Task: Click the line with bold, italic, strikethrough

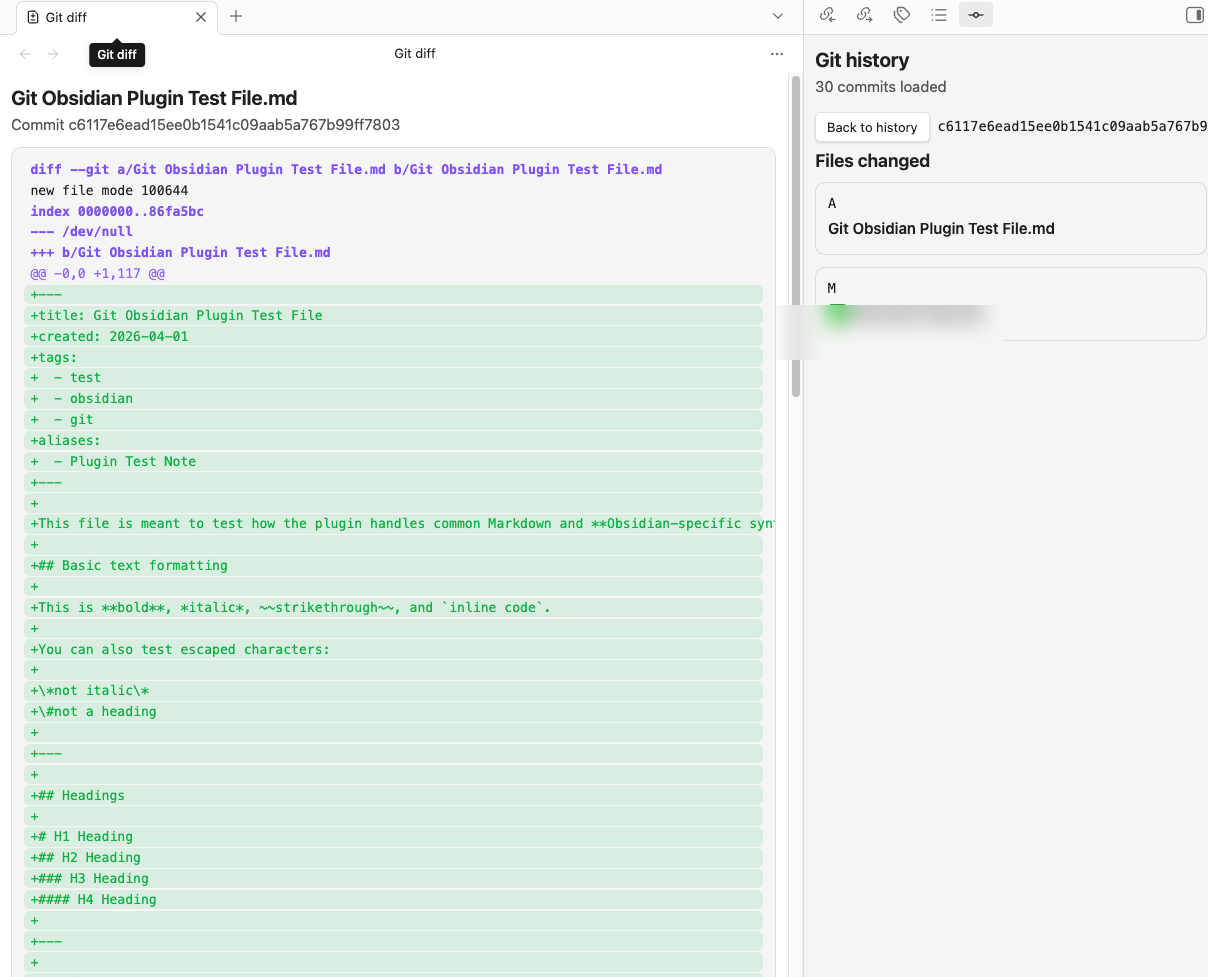Action: (394, 607)
